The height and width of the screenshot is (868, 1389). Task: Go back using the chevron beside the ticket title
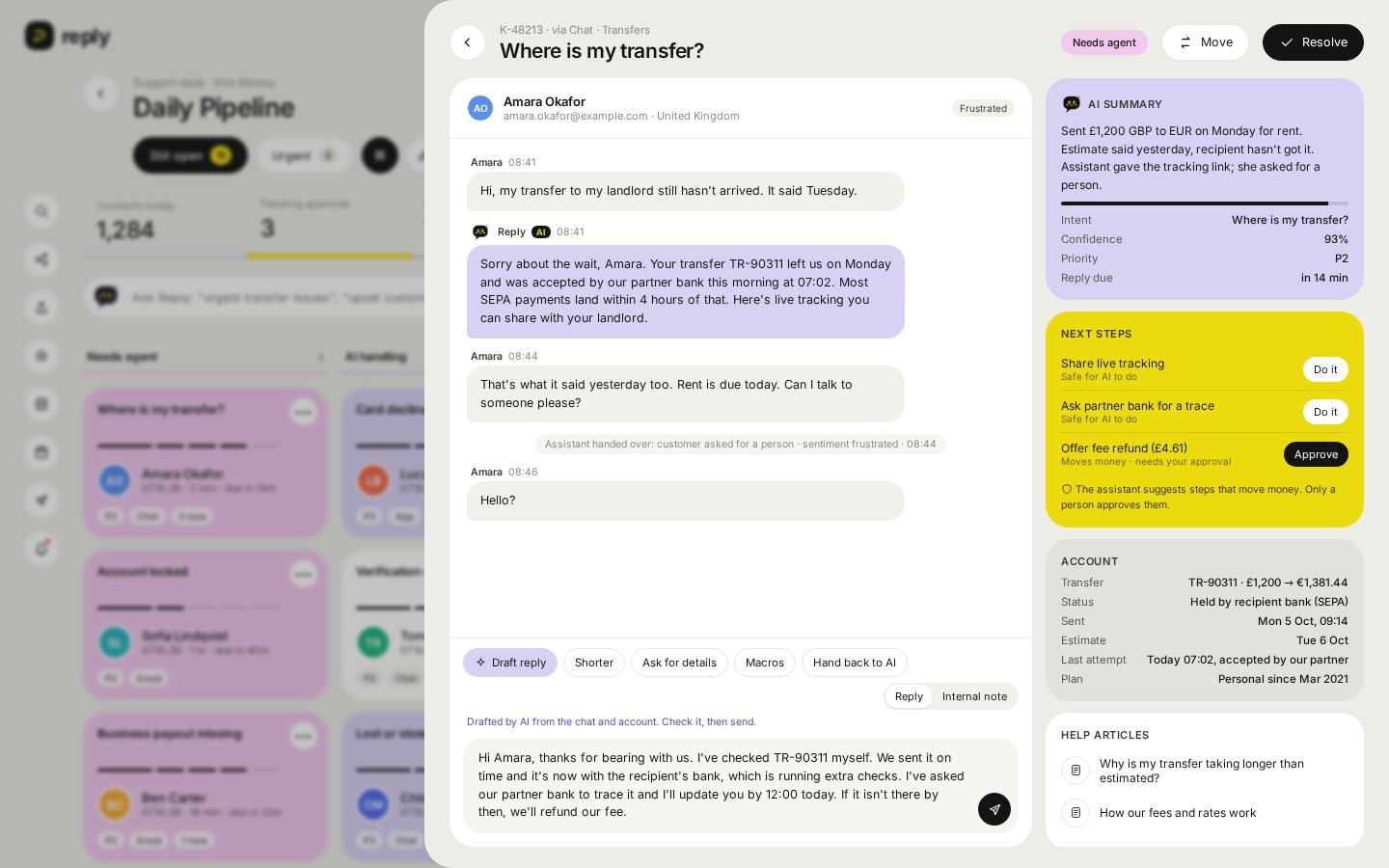pos(468,42)
